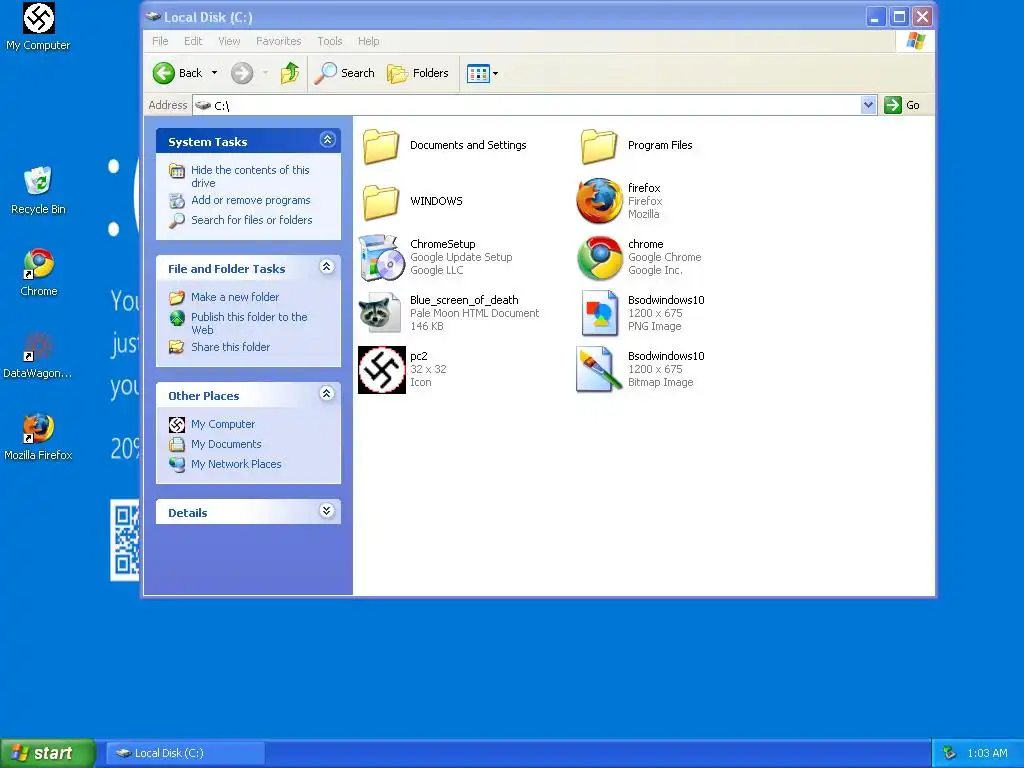
Task: Select the chrome application file
Action: click(x=639, y=257)
